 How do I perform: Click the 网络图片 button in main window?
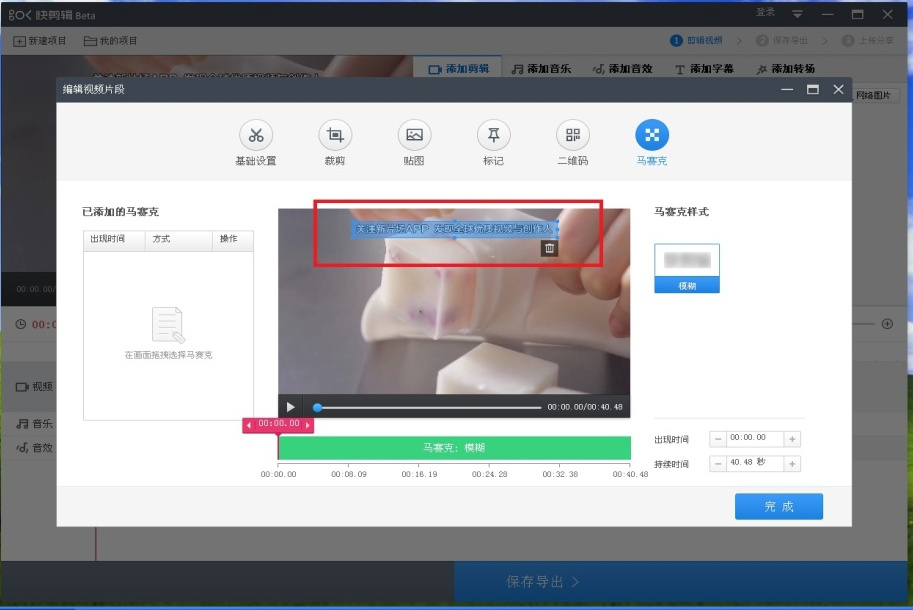tap(873, 95)
